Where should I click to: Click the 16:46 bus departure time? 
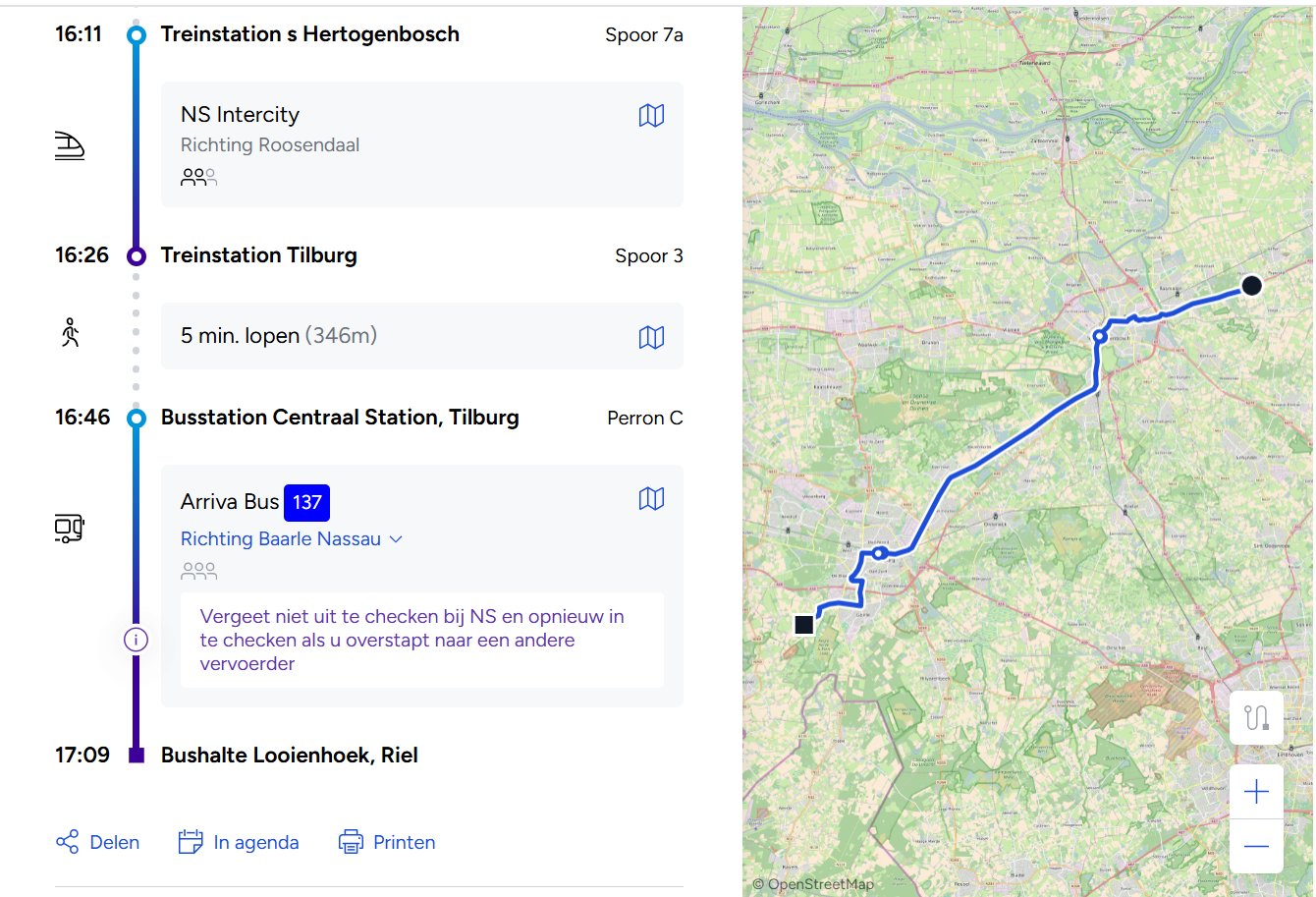[82, 418]
